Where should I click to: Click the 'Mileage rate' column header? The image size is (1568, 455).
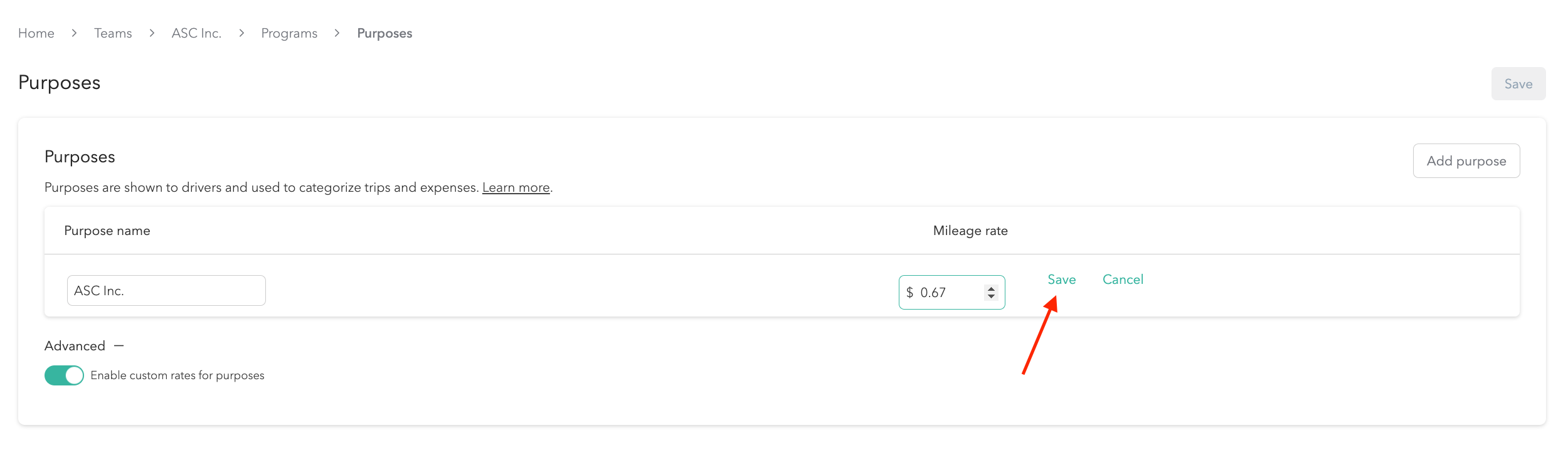click(970, 231)
